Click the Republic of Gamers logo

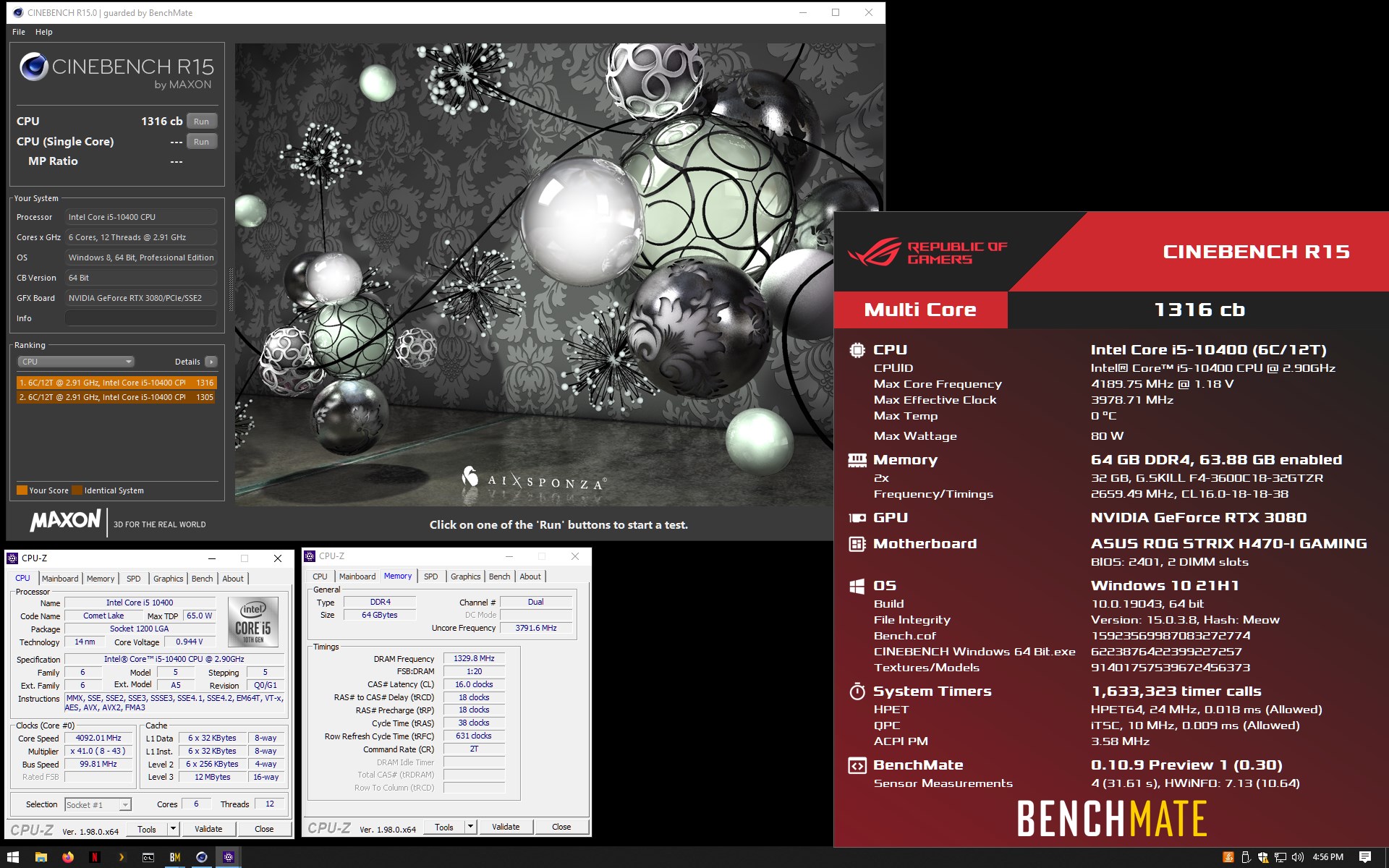pyautogui.click(x=927, y=252)
